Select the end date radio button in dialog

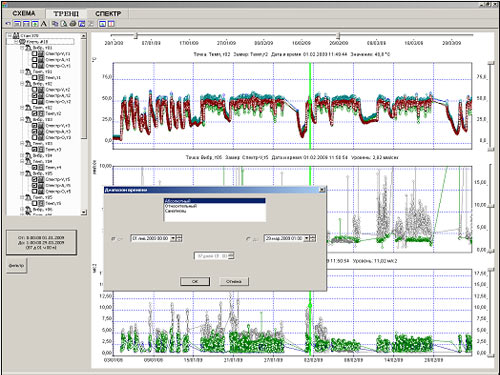coord(248,239)
